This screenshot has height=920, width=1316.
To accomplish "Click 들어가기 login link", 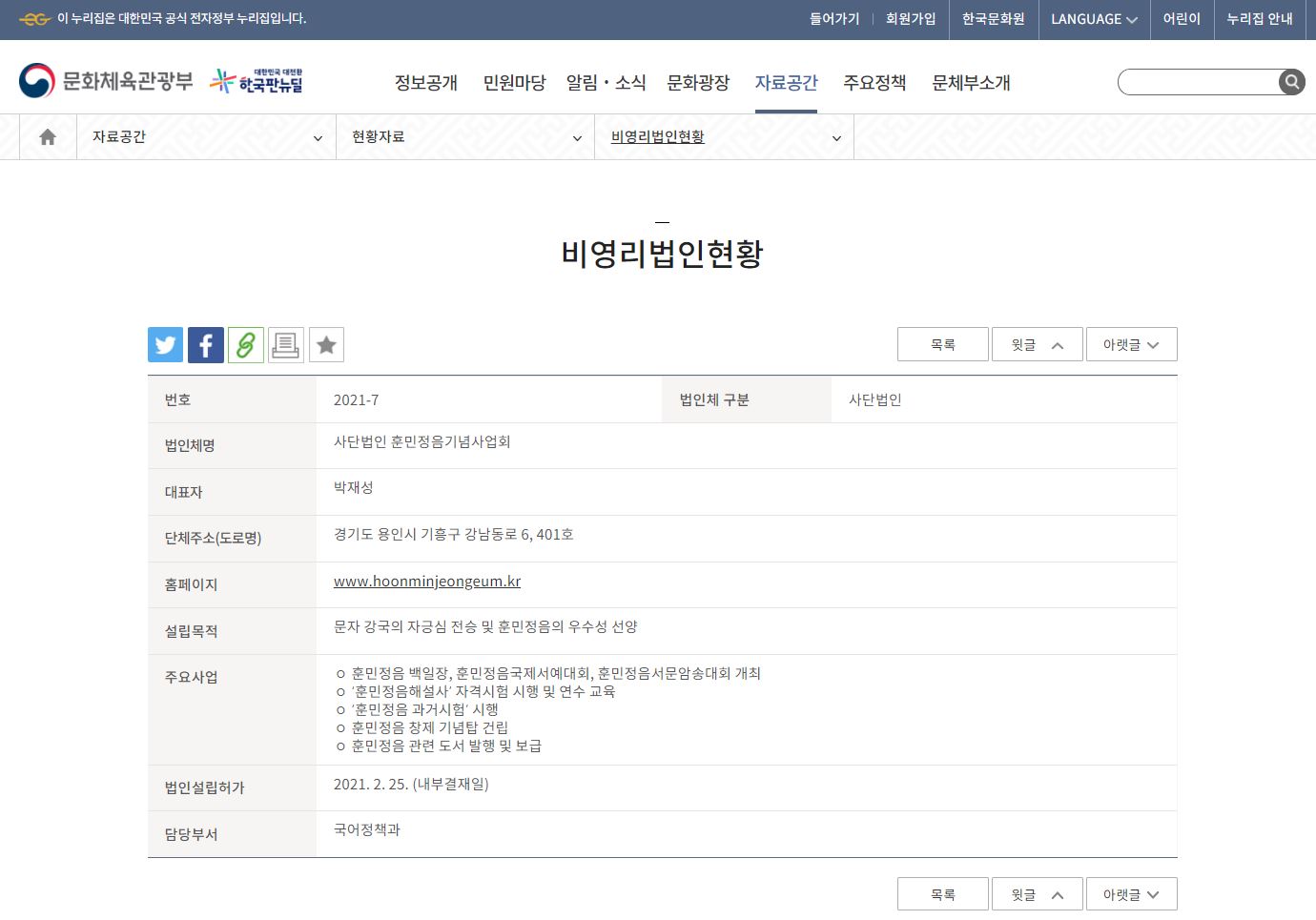I will [x=834, y=19].
